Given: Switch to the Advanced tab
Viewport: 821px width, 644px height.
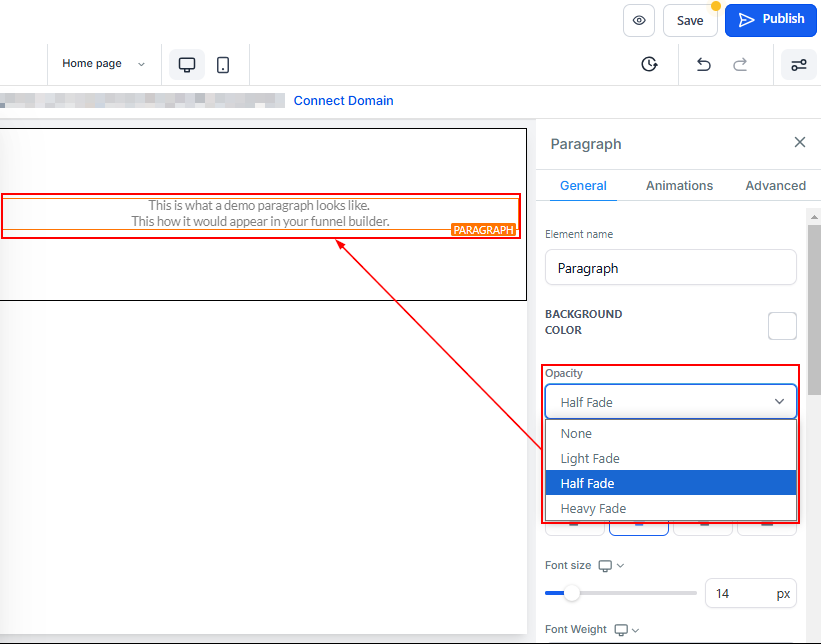Looking at the screenshot, I should tap(775, 186).
